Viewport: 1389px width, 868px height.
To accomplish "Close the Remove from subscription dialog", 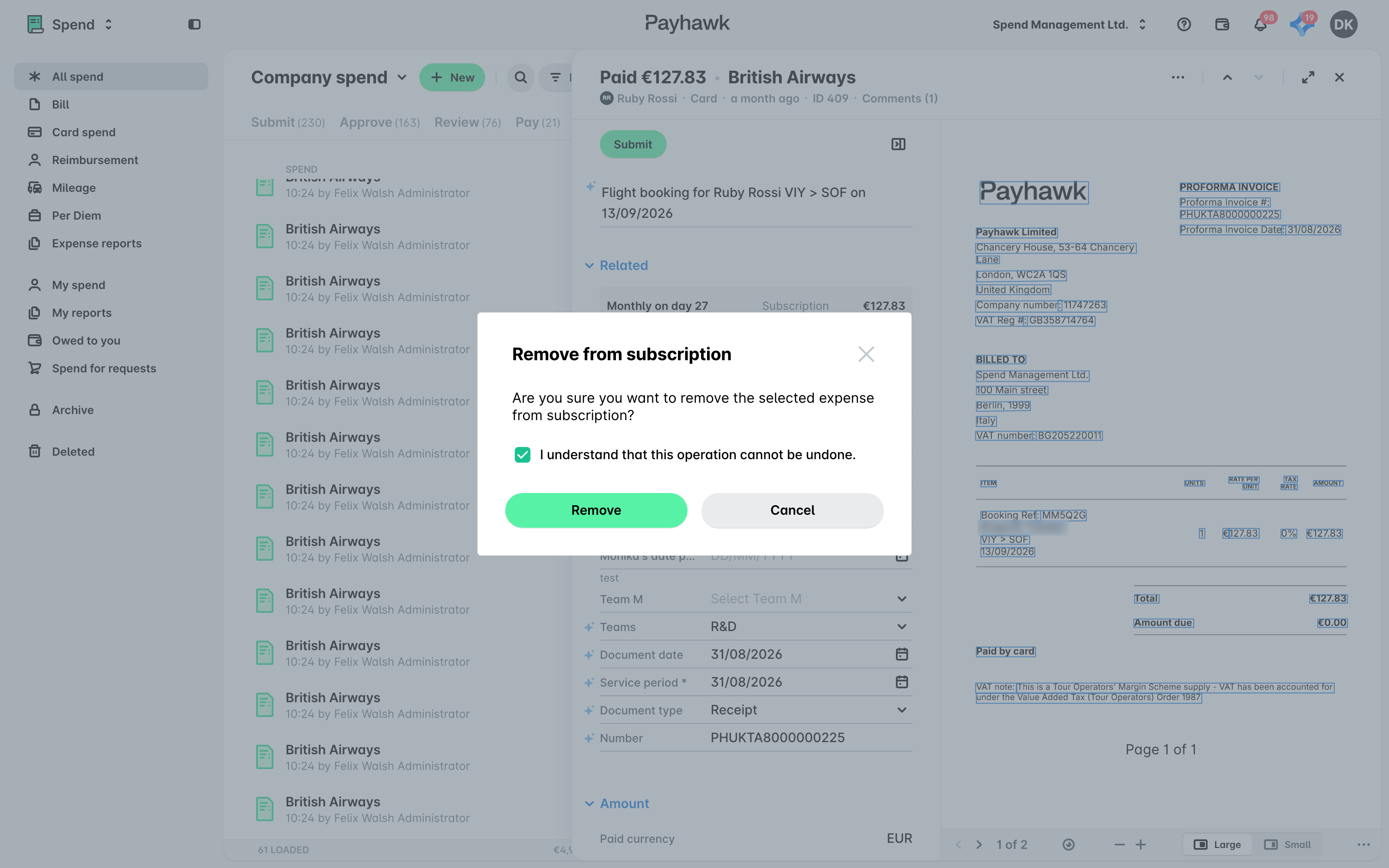I will pyautogui.click(x=866, y=354).
